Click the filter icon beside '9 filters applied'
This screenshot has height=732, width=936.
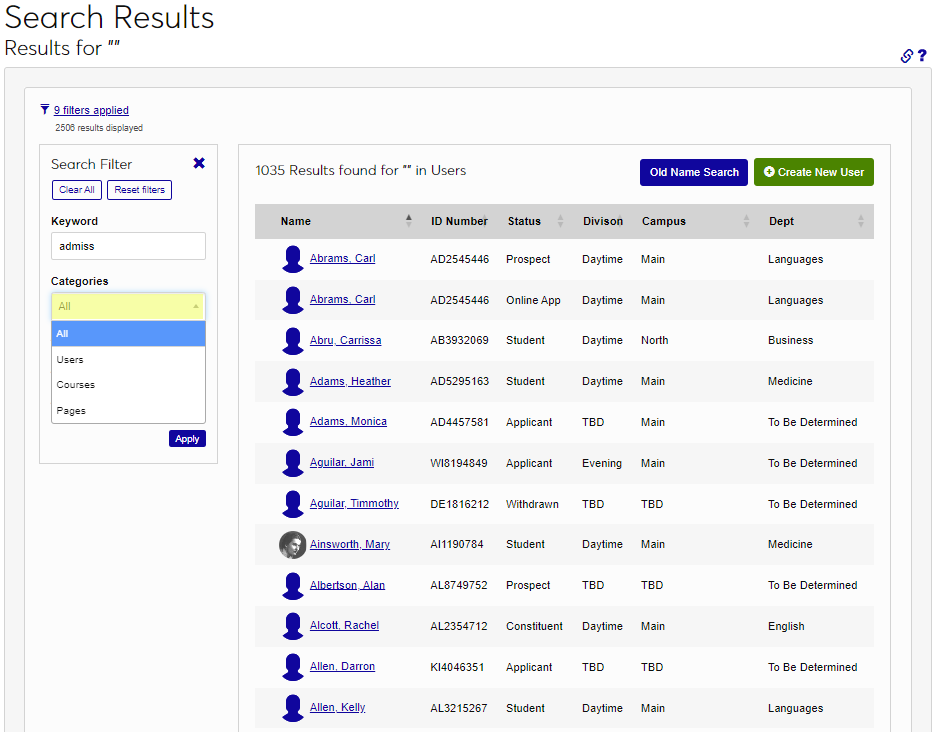pos(44,109)
